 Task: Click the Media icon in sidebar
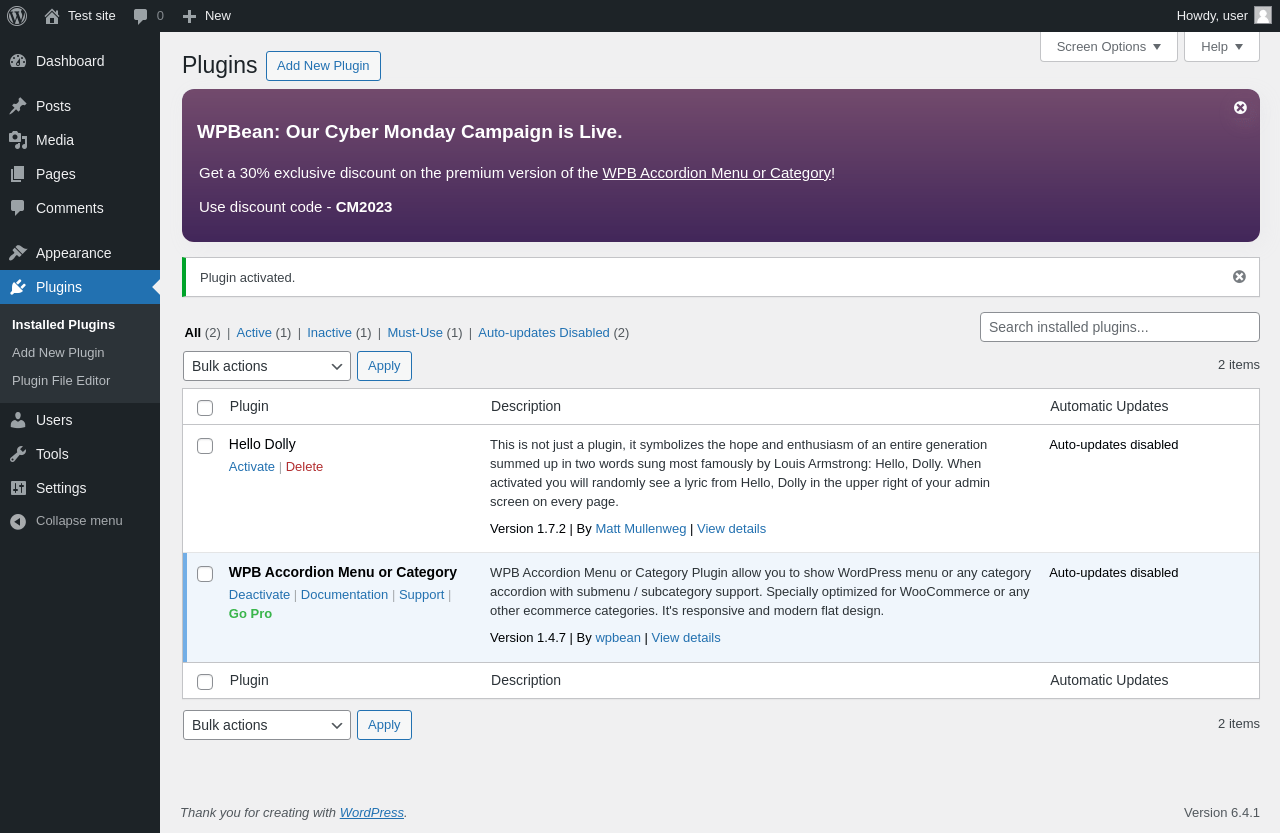[x=18, y=140]
